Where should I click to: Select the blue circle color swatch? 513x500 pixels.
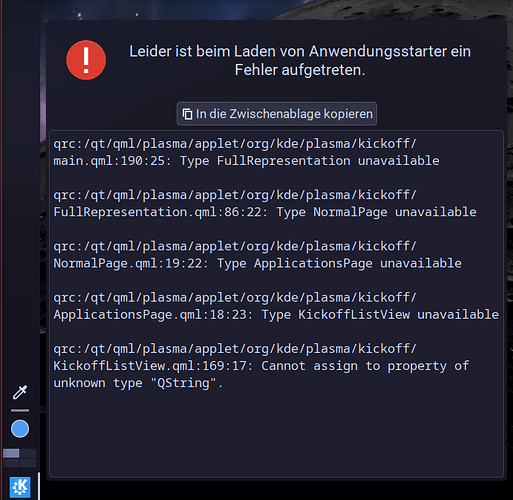[20, 429]
